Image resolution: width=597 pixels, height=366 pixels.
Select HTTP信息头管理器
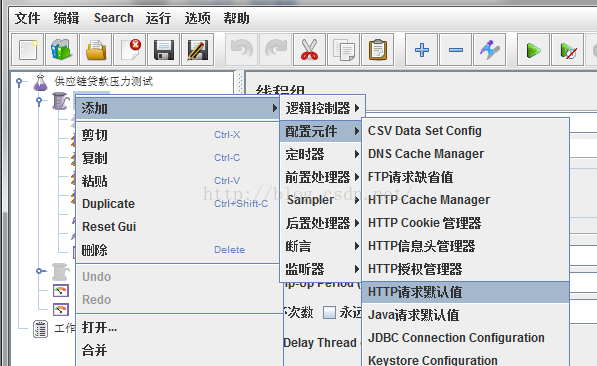tap(465, 246)
